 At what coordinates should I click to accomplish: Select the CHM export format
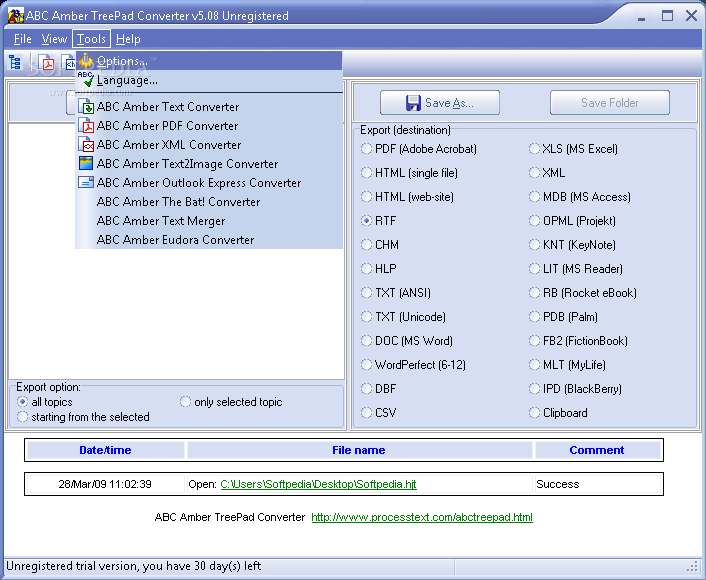[380, 245]
